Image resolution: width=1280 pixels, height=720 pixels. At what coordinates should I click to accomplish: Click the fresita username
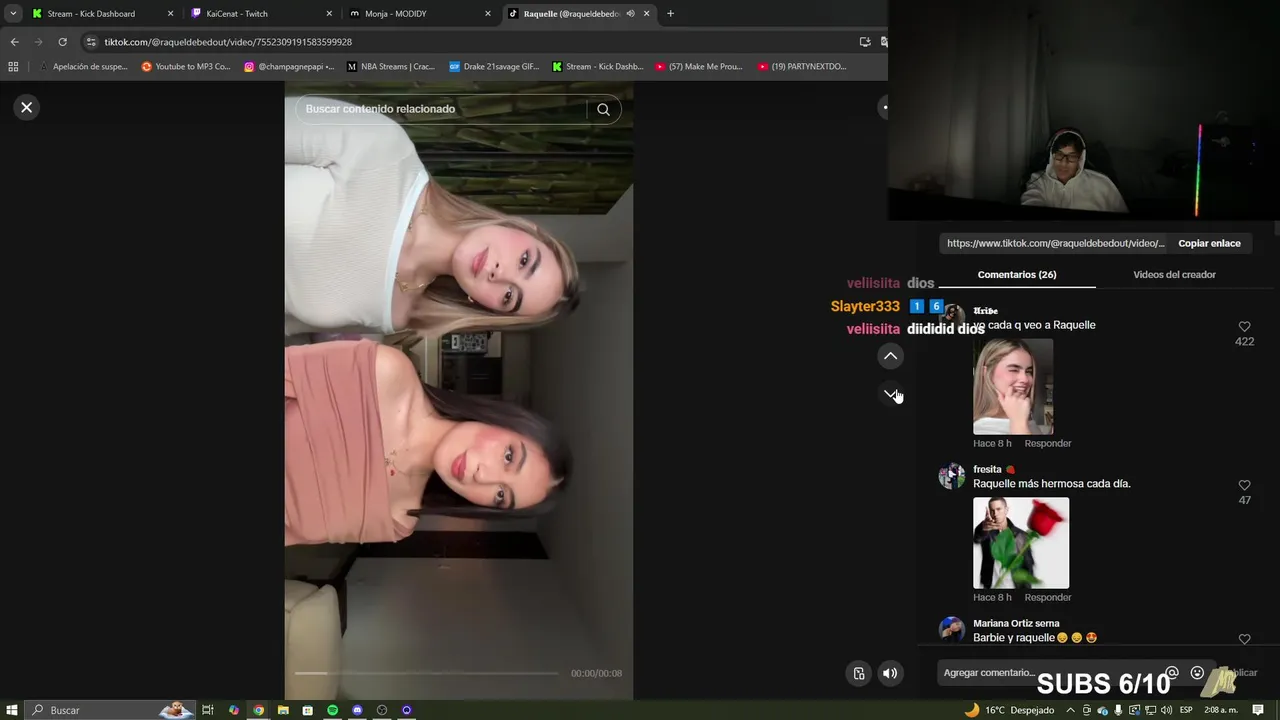pos(987,469)
